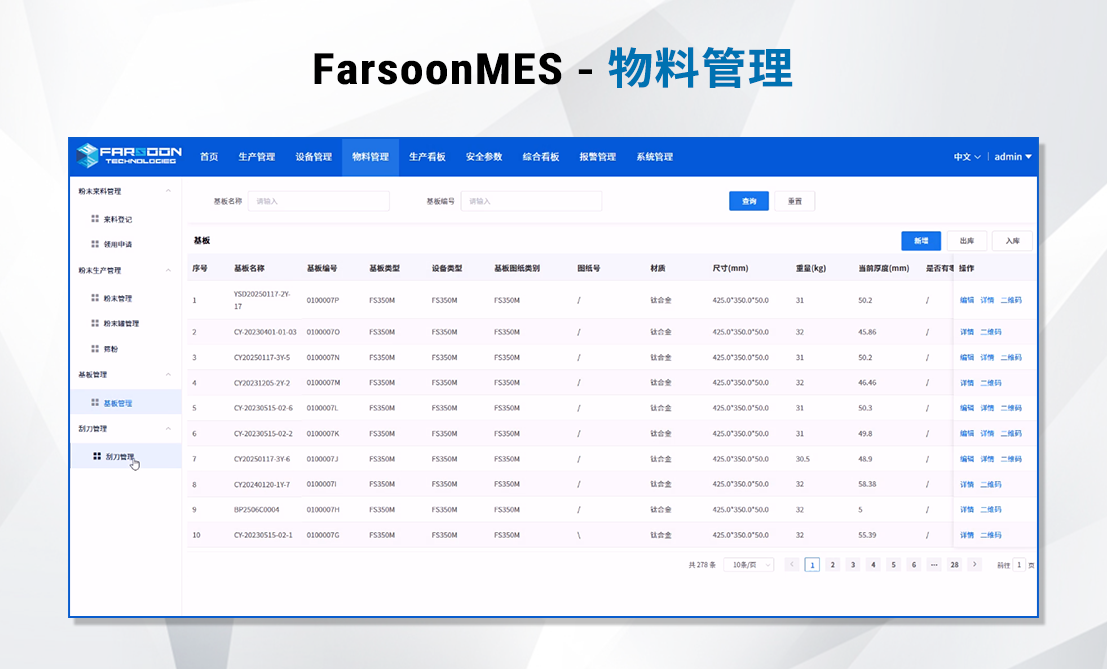Open the 10条/页 page size dropdown
Viewport: 1107px width, 669px height.
coord(748,565)
